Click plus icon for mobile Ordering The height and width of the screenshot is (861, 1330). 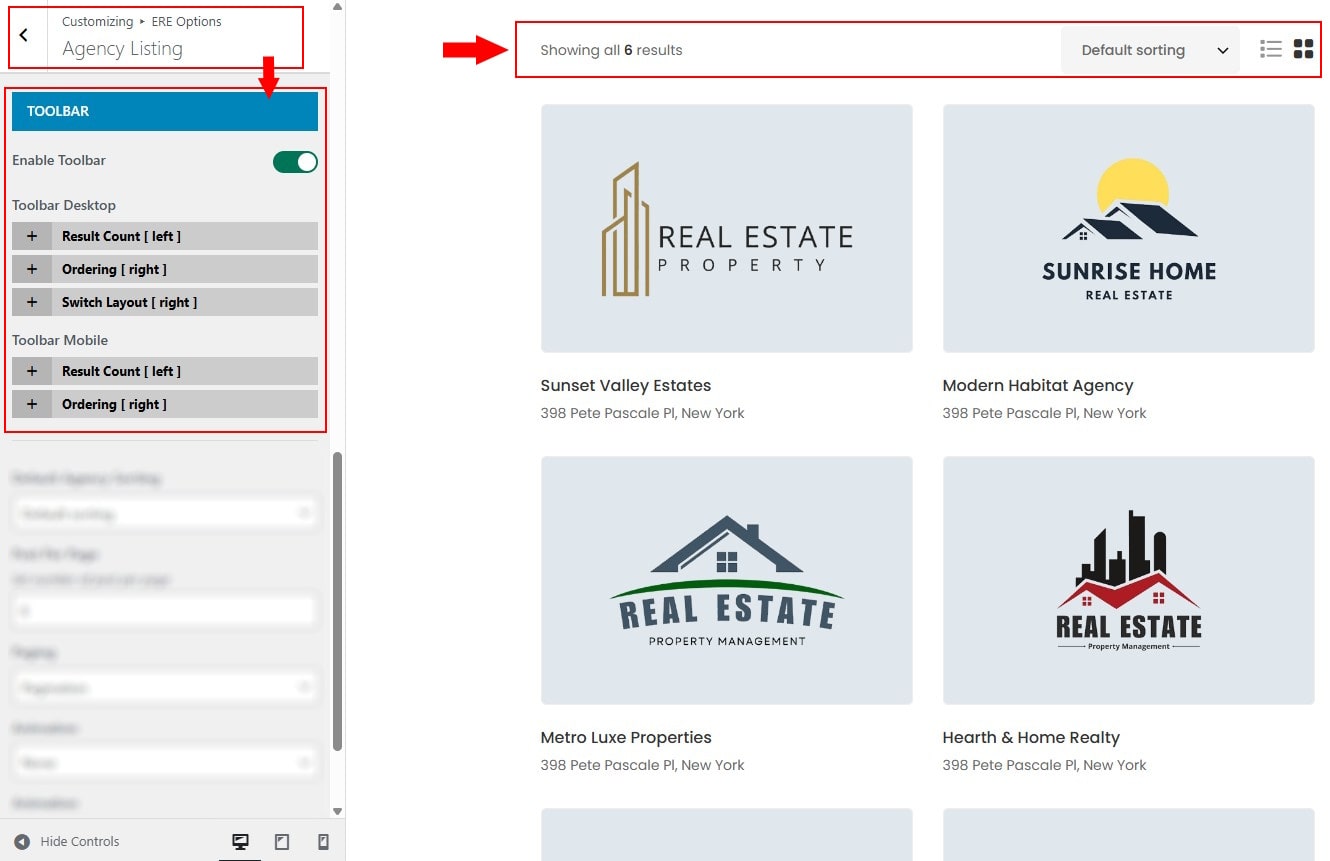click(x=32, y=404)
